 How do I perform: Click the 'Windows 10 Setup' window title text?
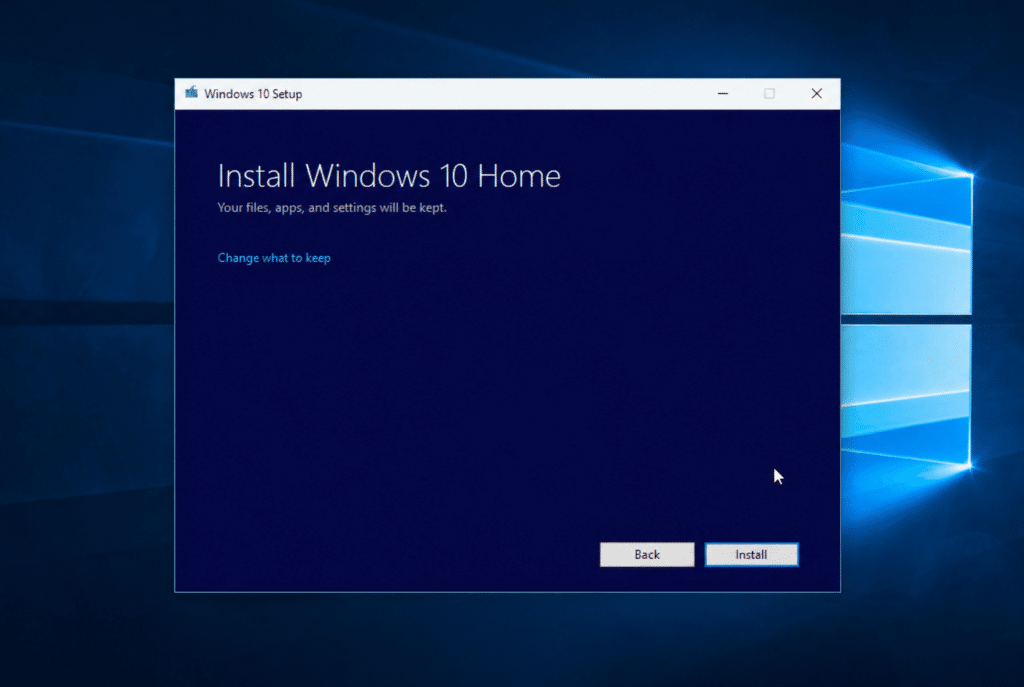[253, 94]
